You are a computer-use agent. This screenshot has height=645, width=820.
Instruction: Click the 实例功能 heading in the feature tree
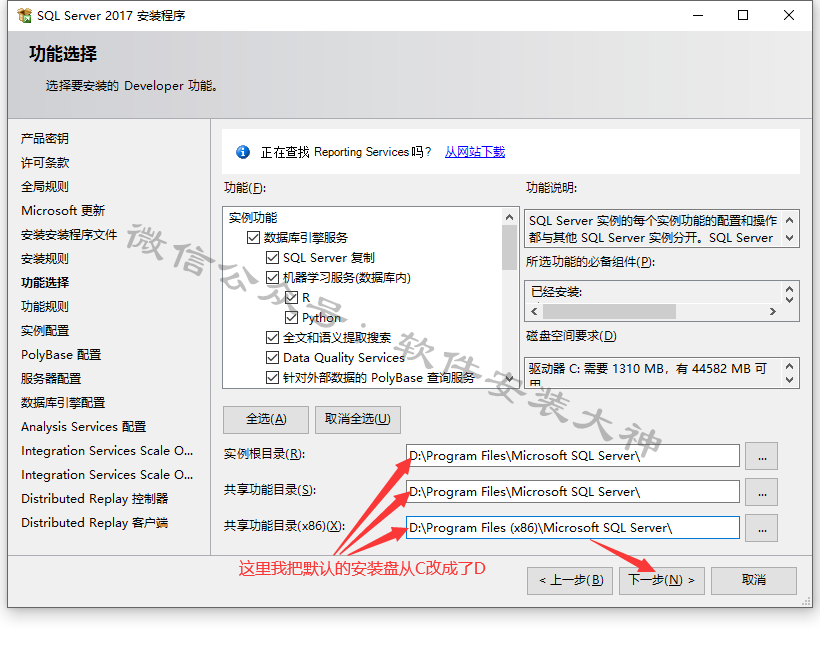click(x=253, y=218)
